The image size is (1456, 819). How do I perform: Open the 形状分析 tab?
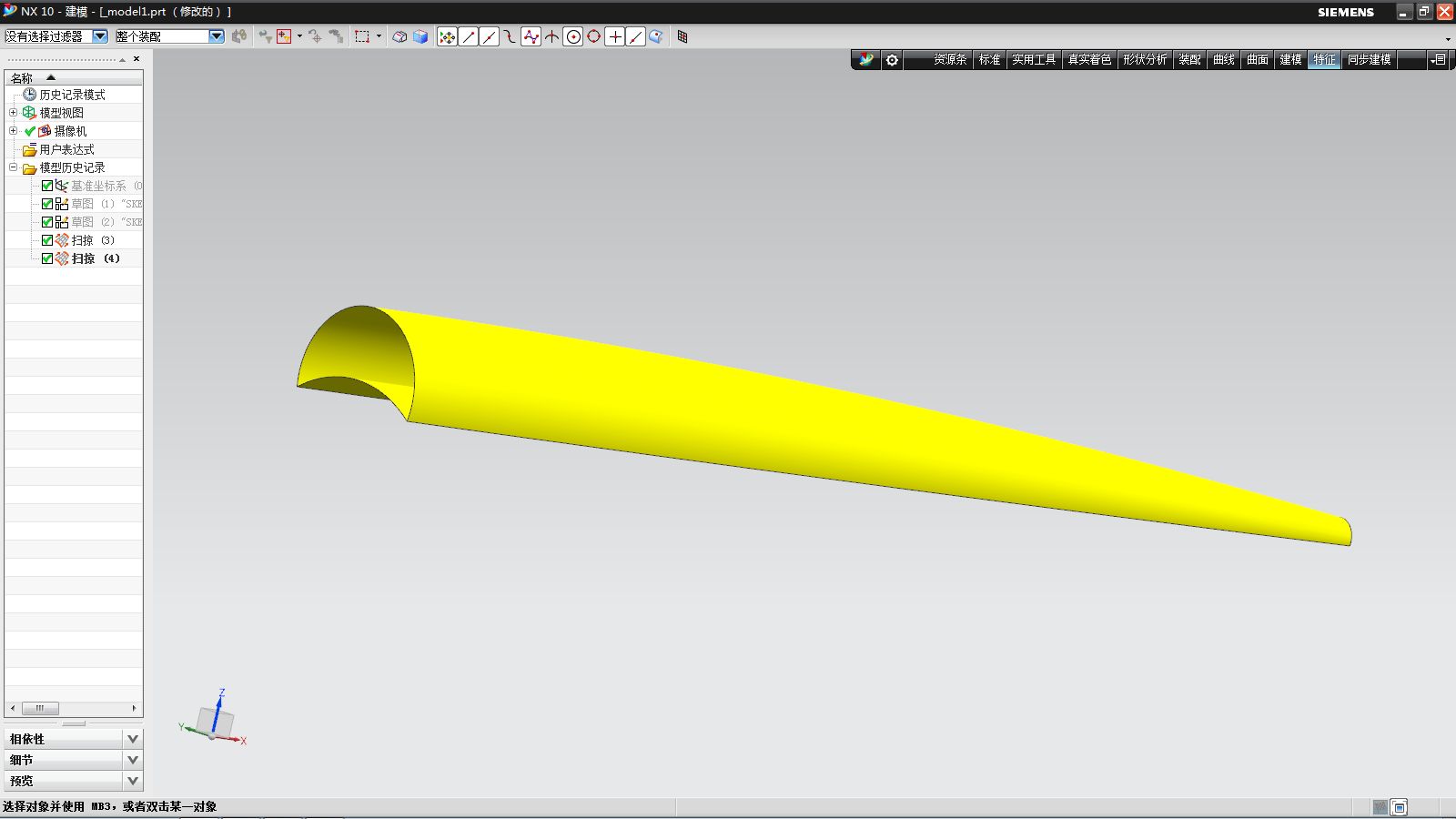coord(1145,60)
